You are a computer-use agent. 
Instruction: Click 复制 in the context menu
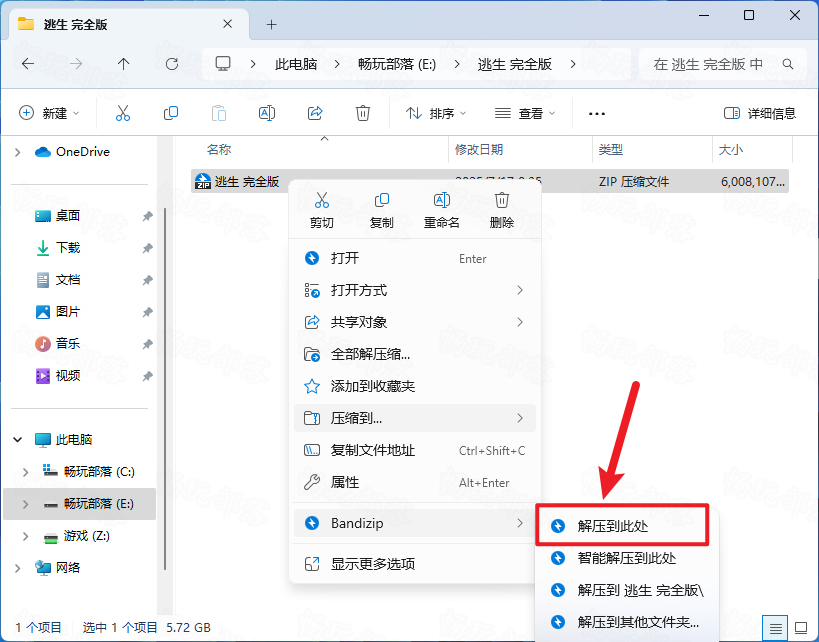click(x=381, y=210)
